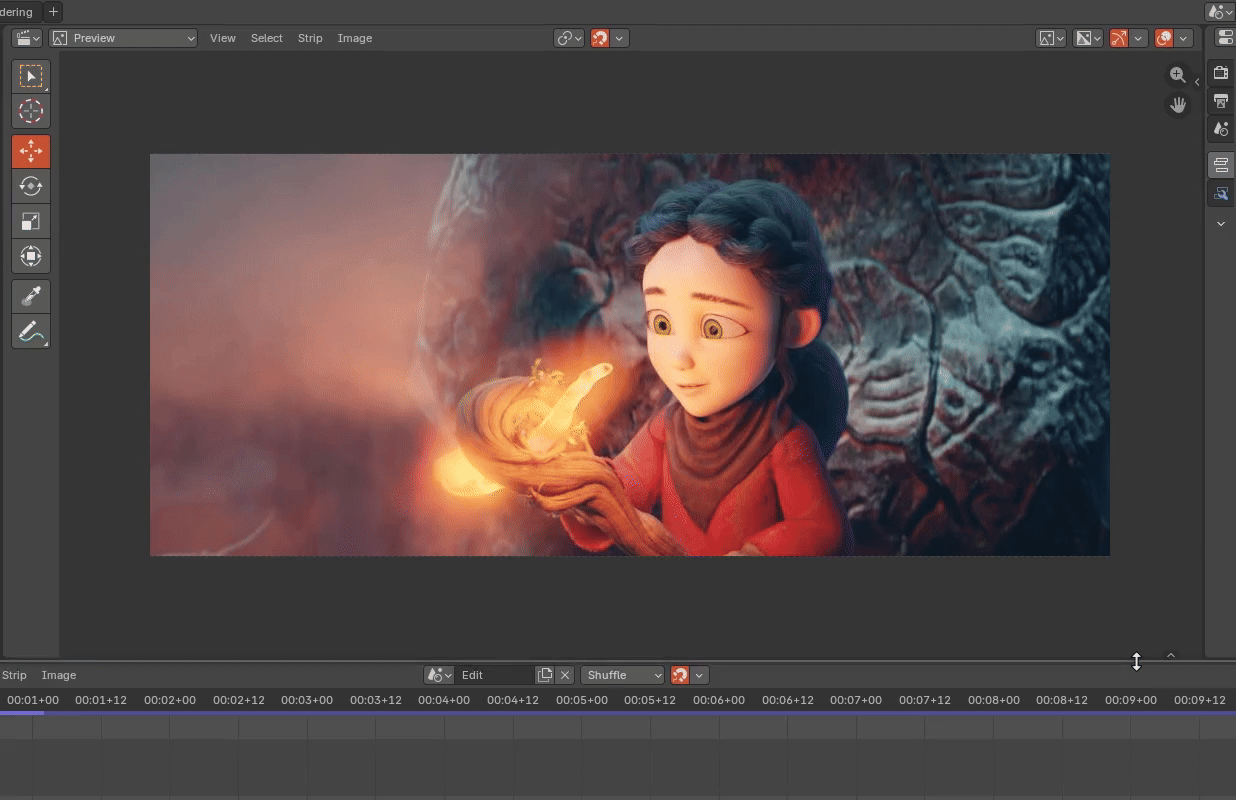Open the display mode dropdown
1236x800 pixels.
(x=1050, y=38)
